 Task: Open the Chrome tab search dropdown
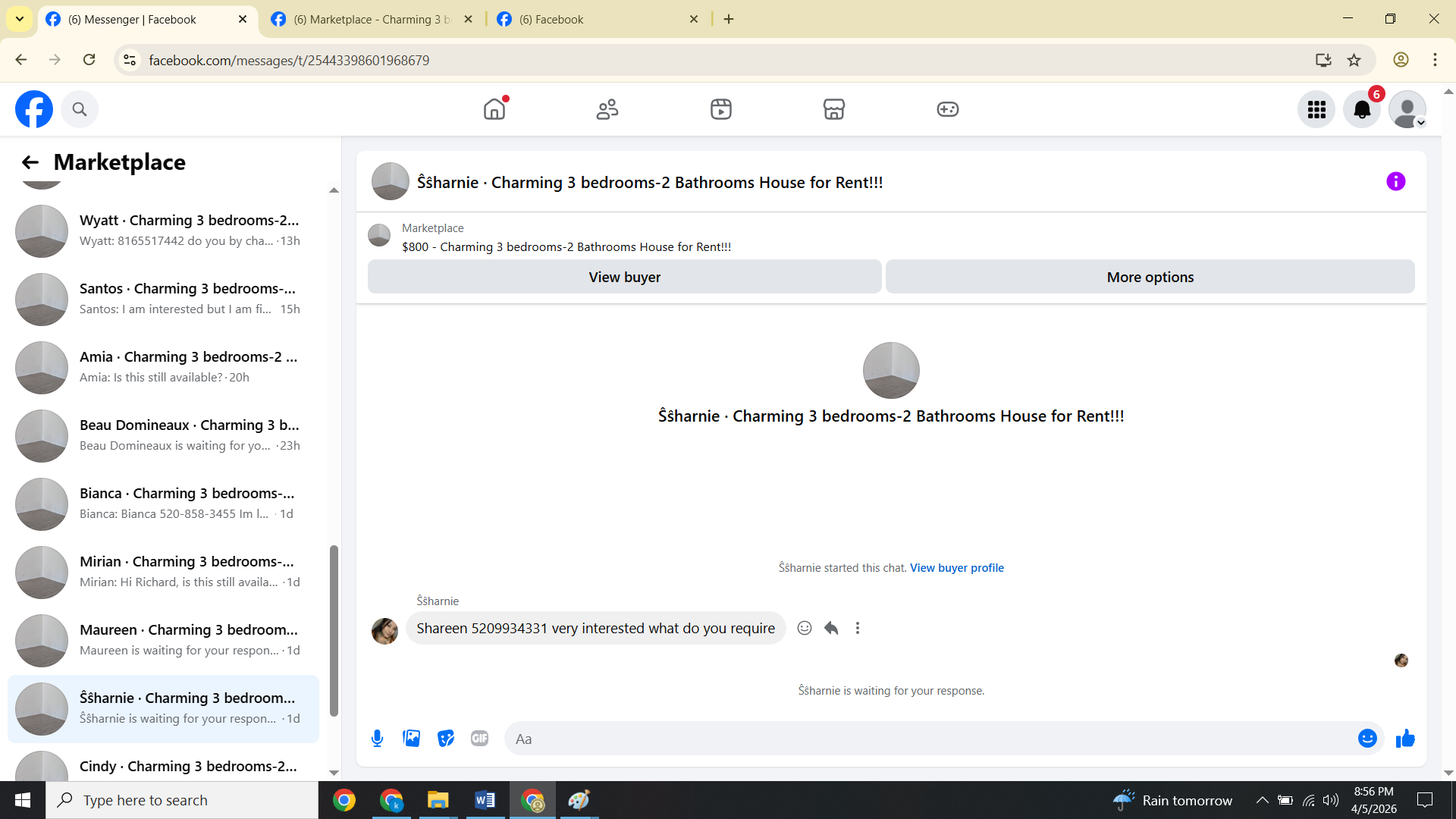20,19
